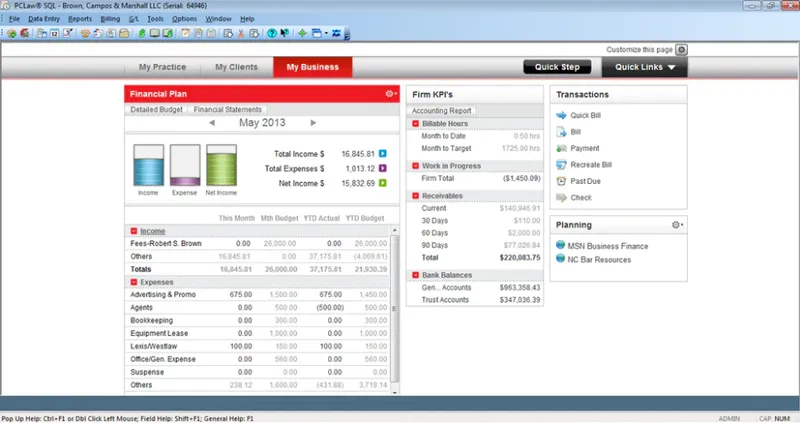Image resolution: width=800 pixels, height=423 pixels.
Task: Collapse the Billable Hours section toggle
Action: (x=415, y=123)
